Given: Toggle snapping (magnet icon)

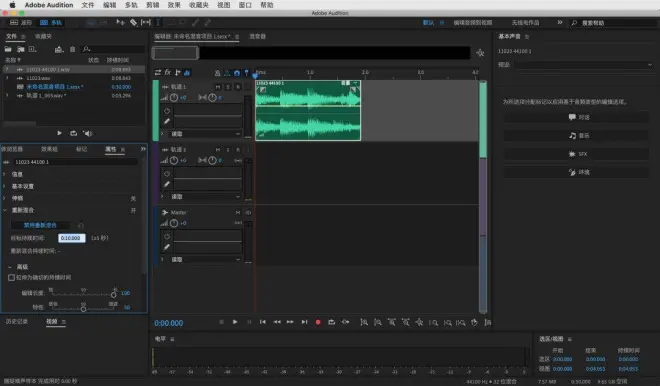Looking at the screenshot, I should click(237, 73).
